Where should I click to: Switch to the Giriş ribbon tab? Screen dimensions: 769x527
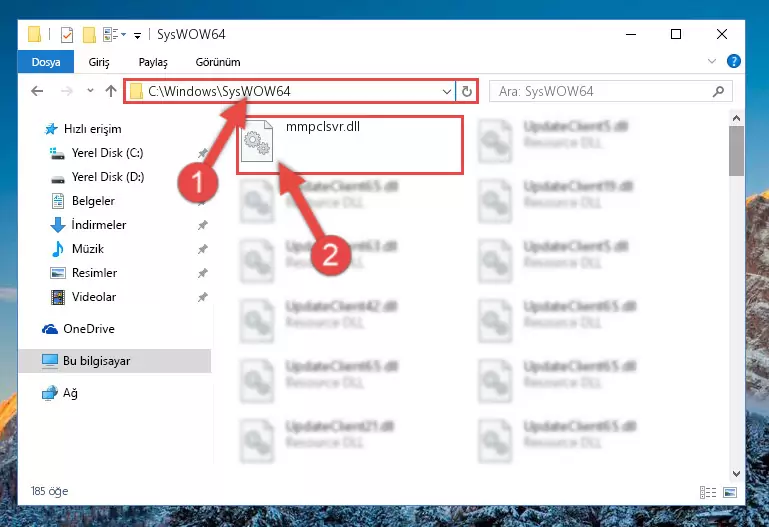(99, 62)
